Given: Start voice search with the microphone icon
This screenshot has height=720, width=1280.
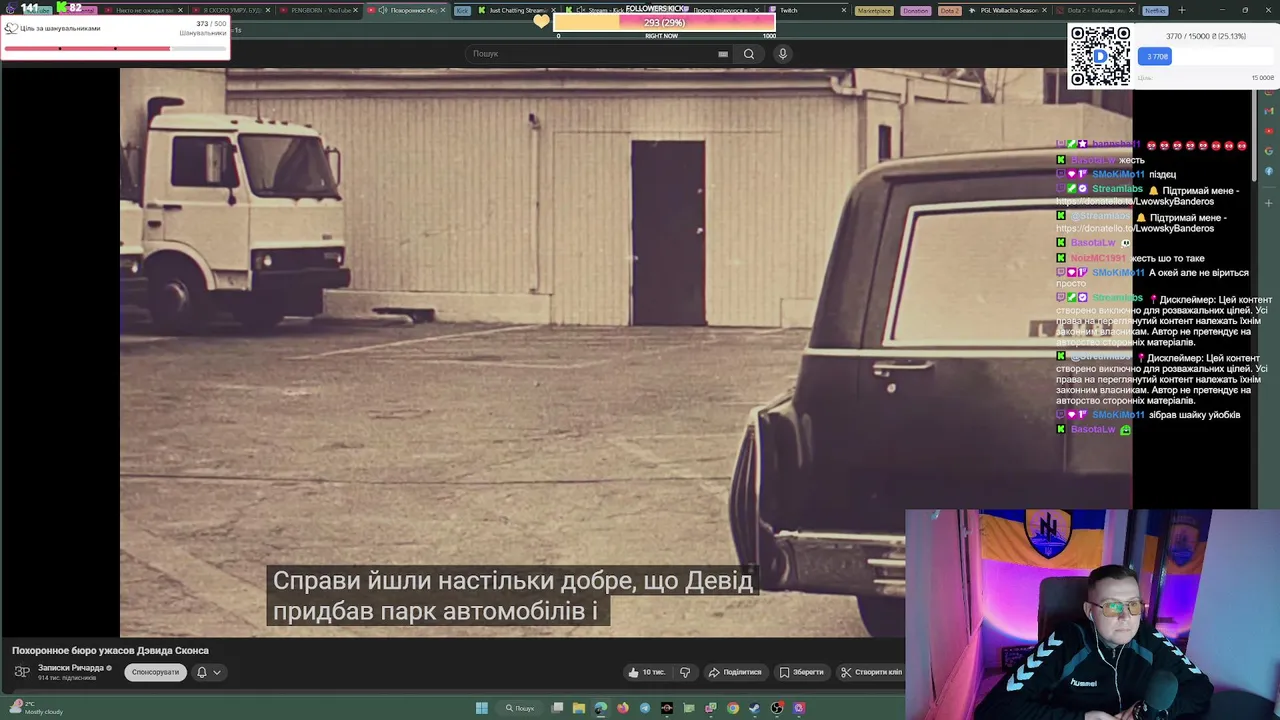Looking at the screenshot, I should click(x=783, y=54).
